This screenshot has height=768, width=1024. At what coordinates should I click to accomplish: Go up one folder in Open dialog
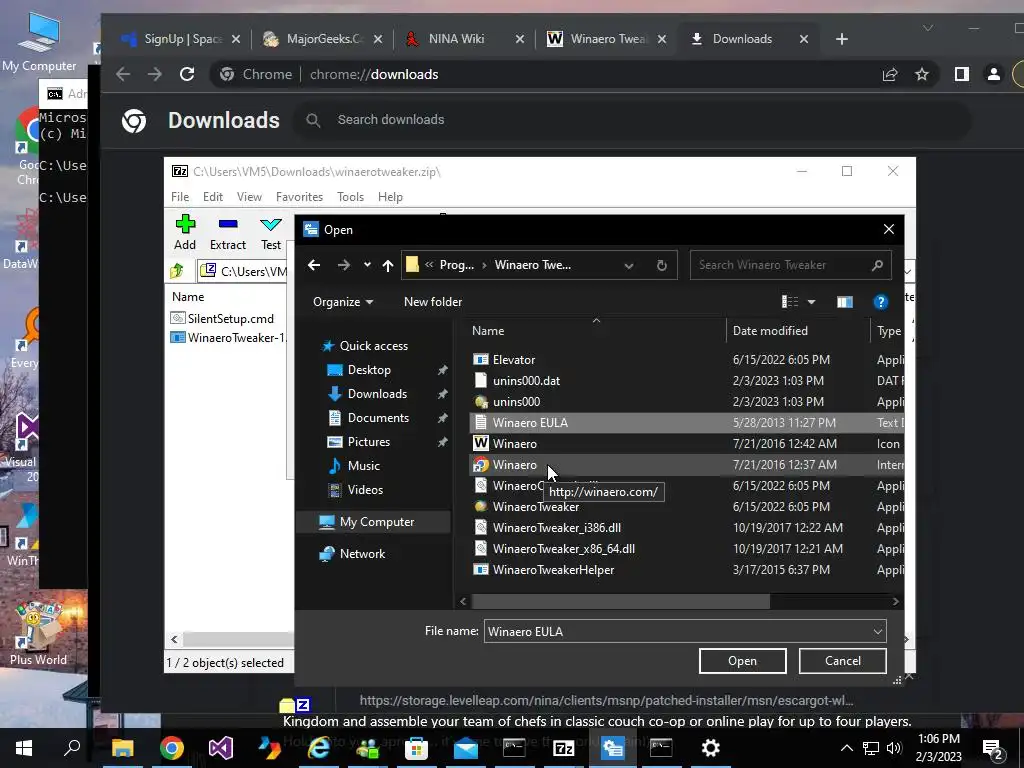tap(388, 265)
